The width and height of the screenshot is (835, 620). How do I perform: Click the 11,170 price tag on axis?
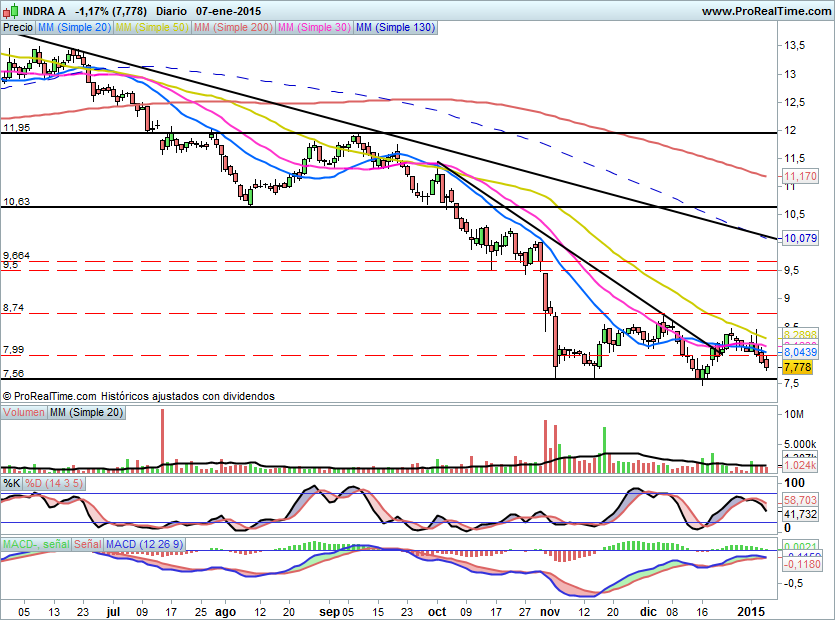pos(800,176)
